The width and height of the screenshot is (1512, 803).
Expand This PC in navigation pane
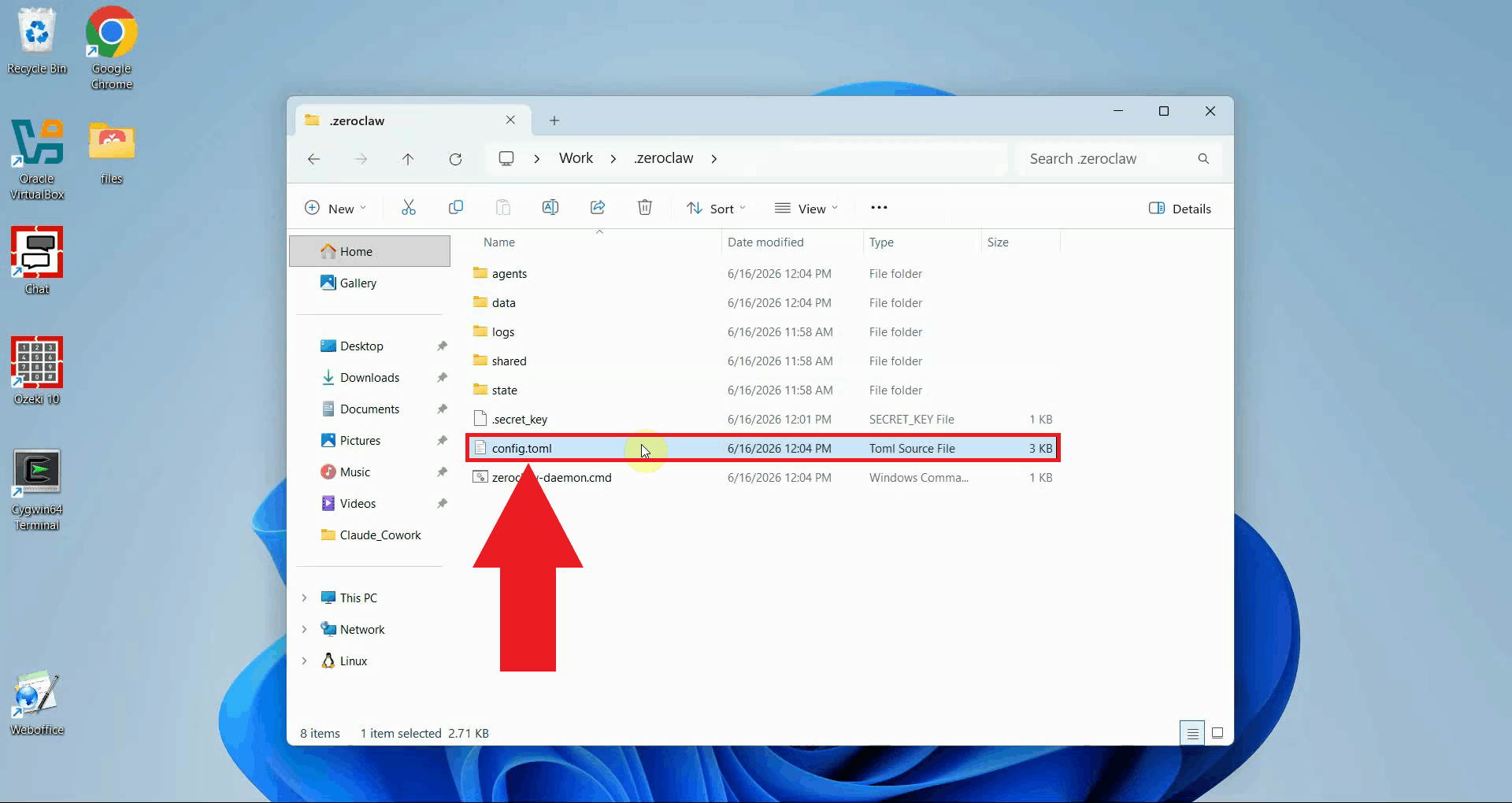pos(304,598)
